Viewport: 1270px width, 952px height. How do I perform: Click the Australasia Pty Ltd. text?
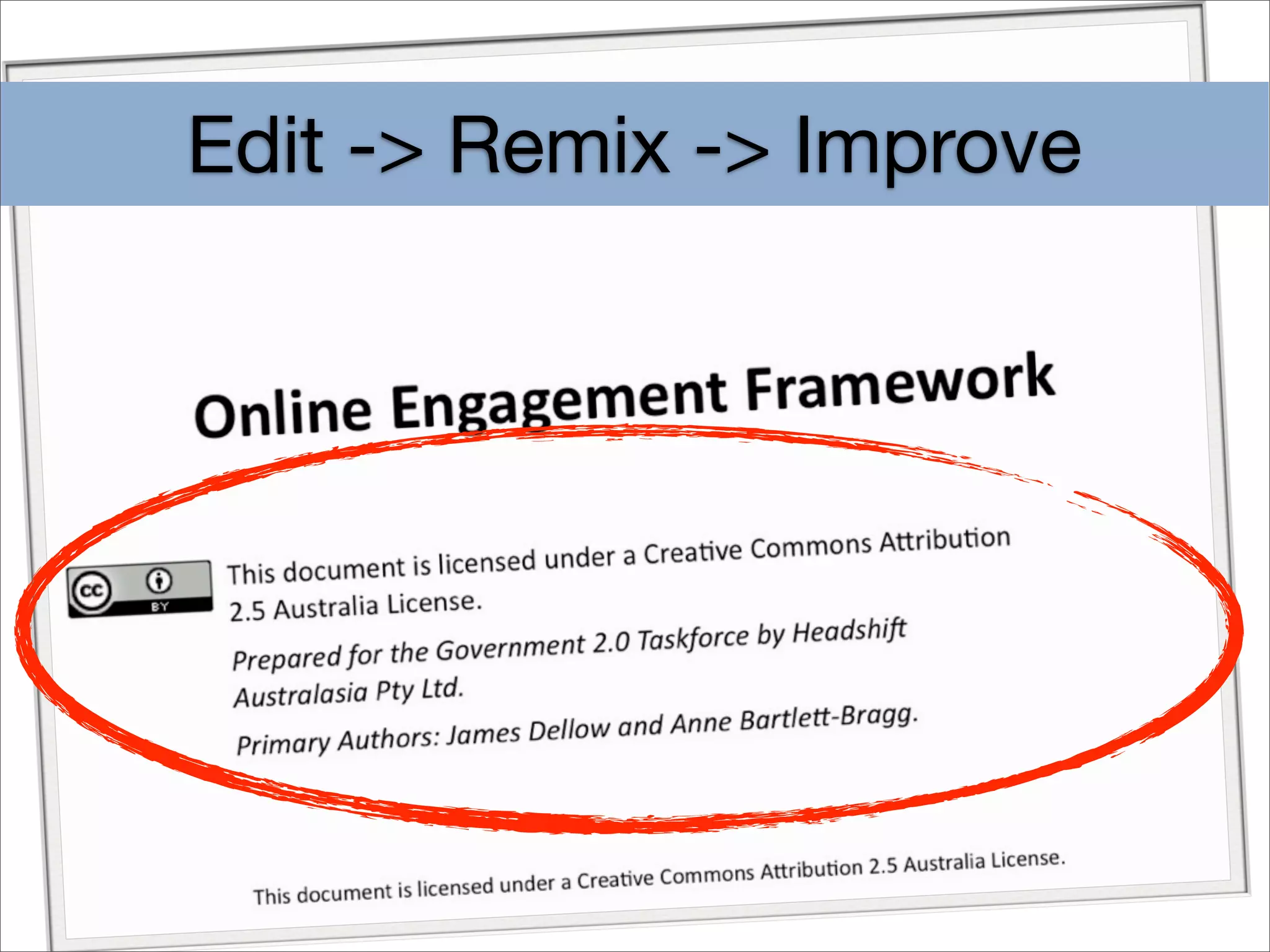(x=348, y=692)
